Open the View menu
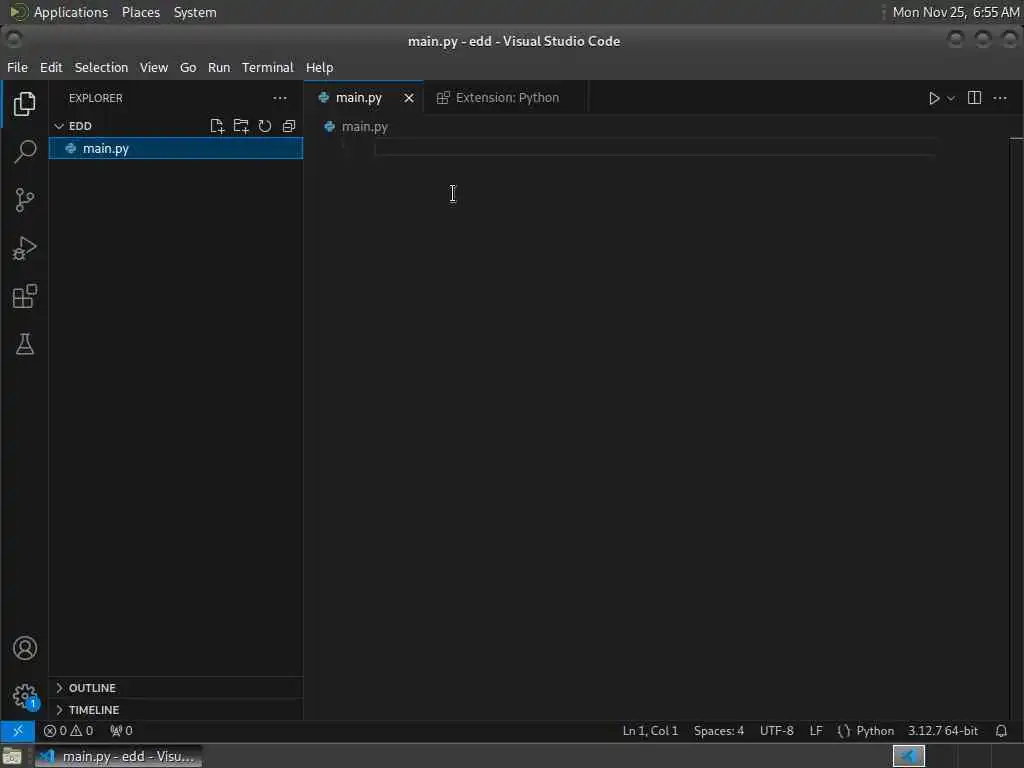1024x768 pixels. click(153, 67)
